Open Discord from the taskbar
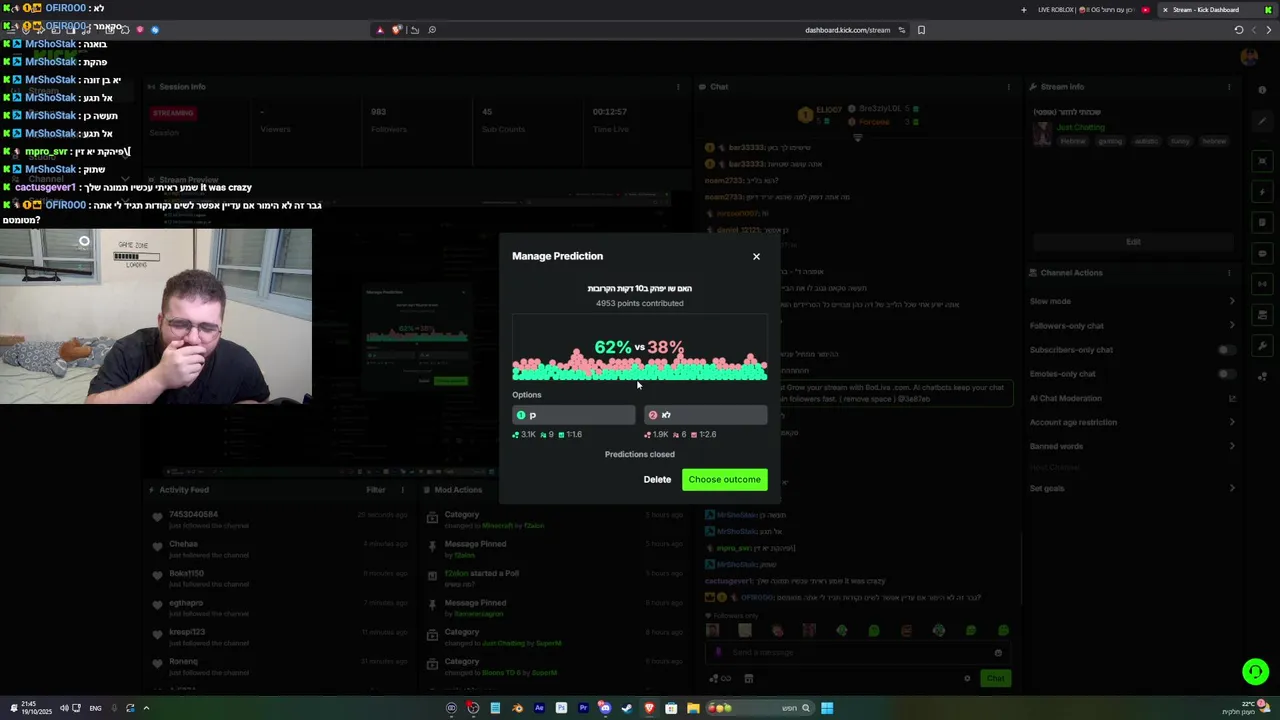Screen dimensions: 1280x720 click(x=605, y=708)
